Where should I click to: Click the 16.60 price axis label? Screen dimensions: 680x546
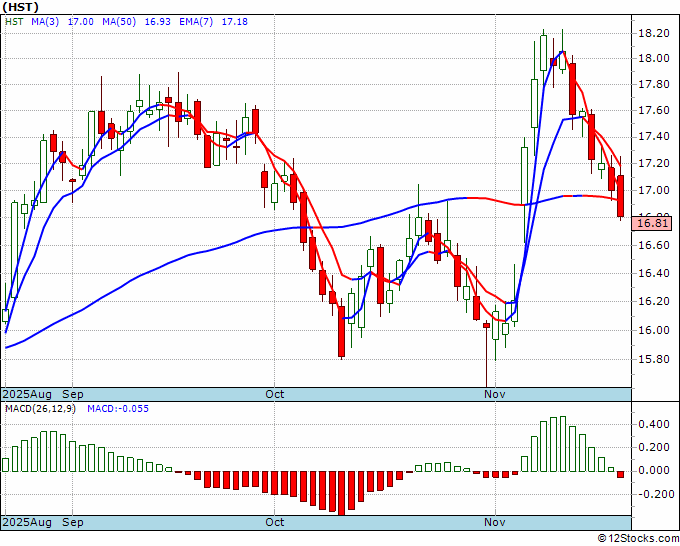click(654, 245)
